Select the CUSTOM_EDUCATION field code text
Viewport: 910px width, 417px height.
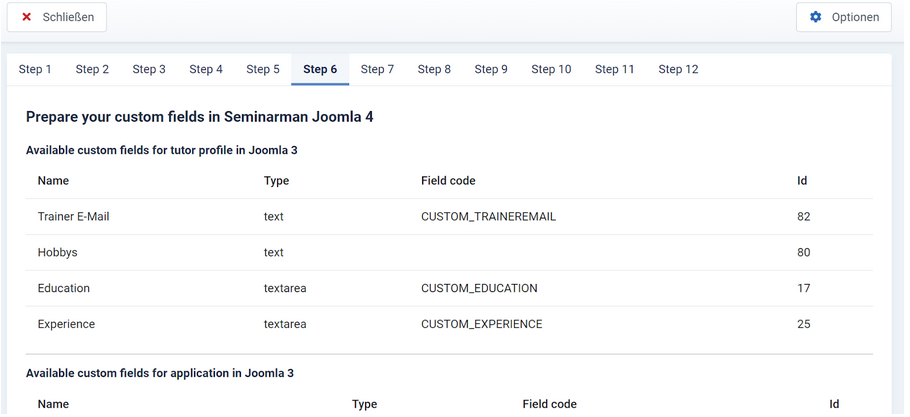479,288
